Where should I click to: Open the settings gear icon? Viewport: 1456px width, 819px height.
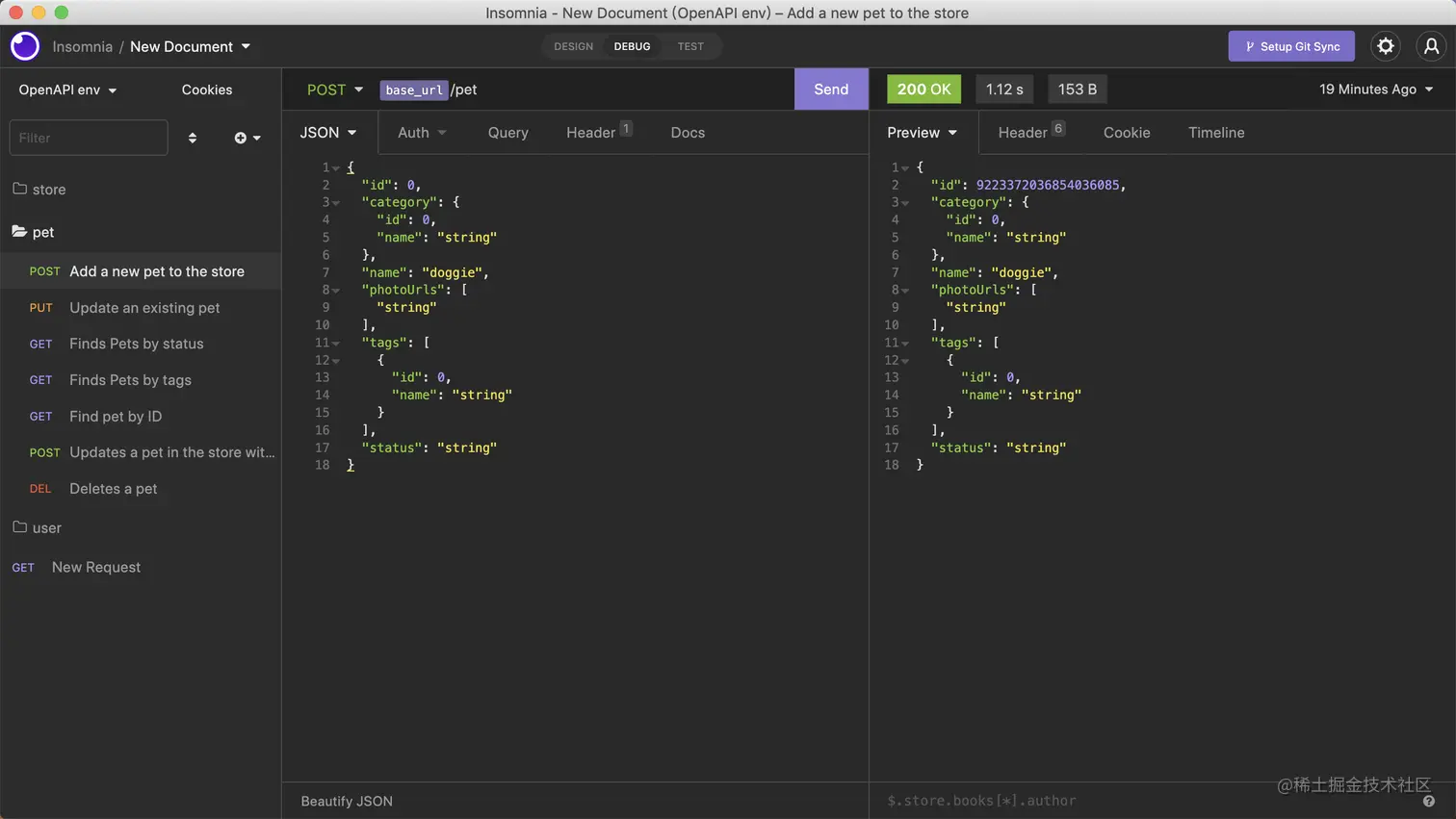coord(1386,46)
